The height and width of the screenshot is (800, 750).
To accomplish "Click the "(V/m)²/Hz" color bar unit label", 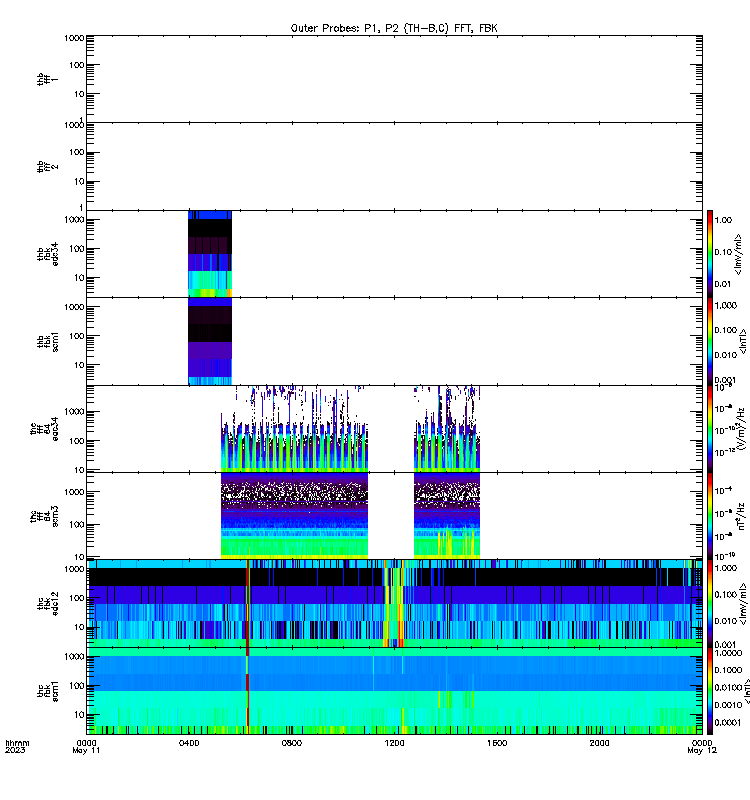I will click(x=741, y=429).
